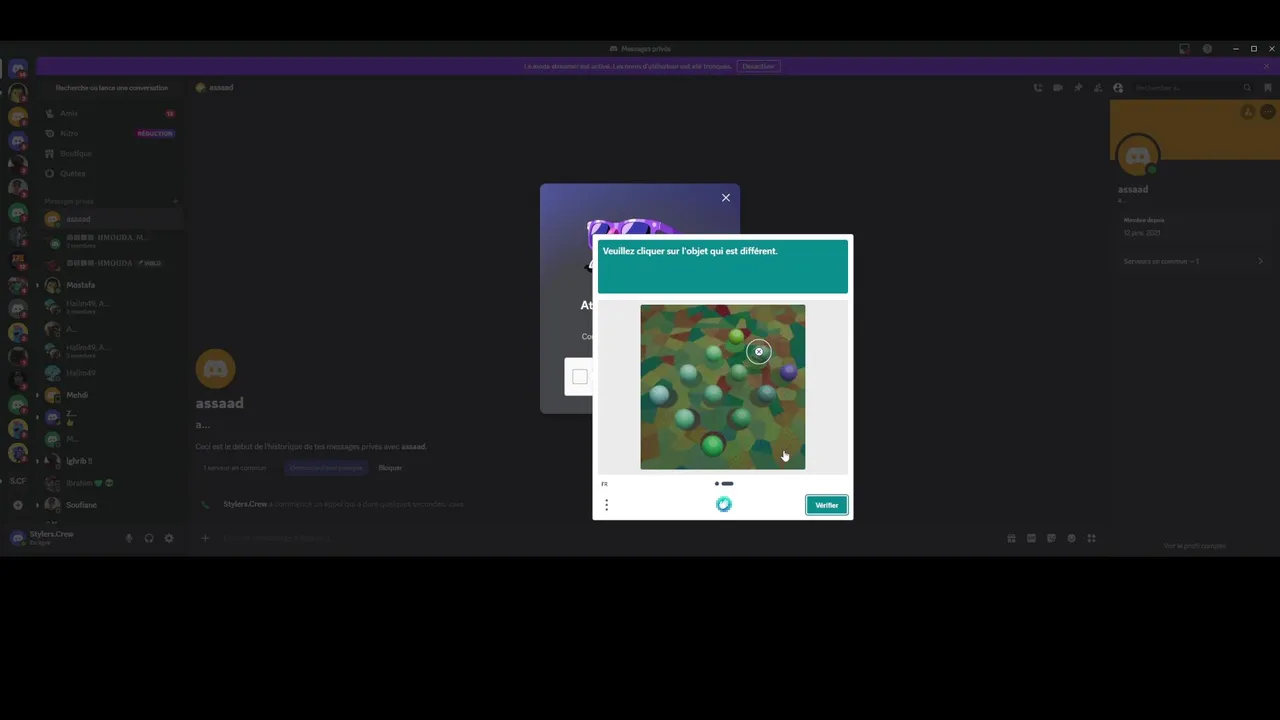This screenshot has height=720, width=1280.
Task: Open the emoji picker icon
Action: coord(1071,538)
